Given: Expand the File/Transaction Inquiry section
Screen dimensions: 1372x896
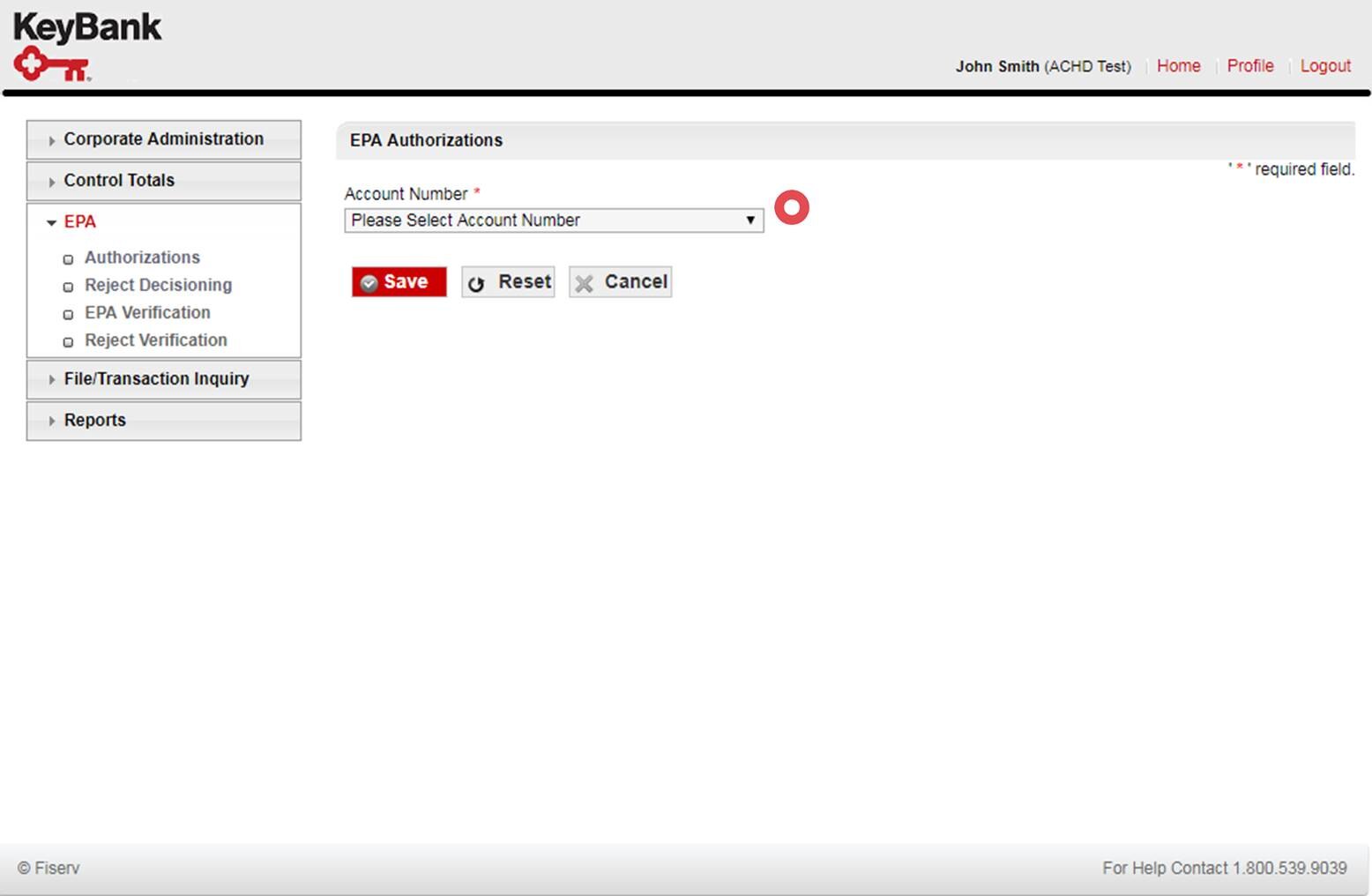Looking at the screenshot, I should point(155,378).
